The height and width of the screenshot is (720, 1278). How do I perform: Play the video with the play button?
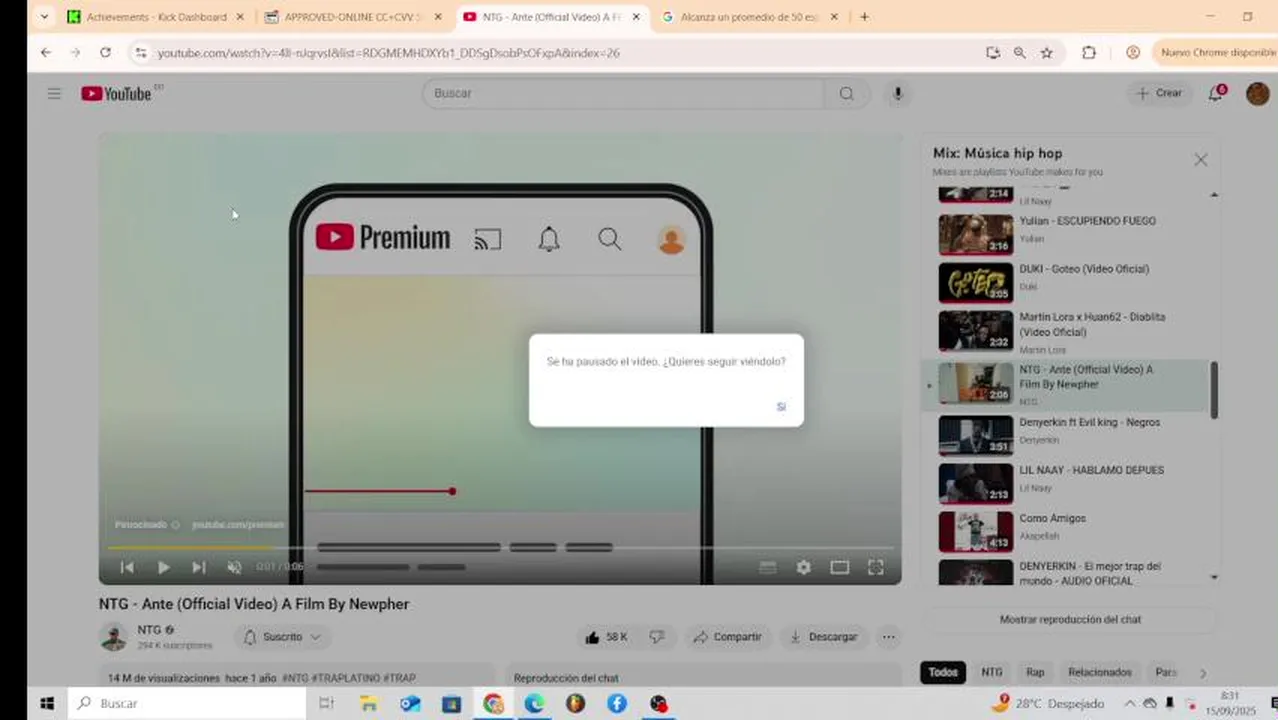coord(163,567)
